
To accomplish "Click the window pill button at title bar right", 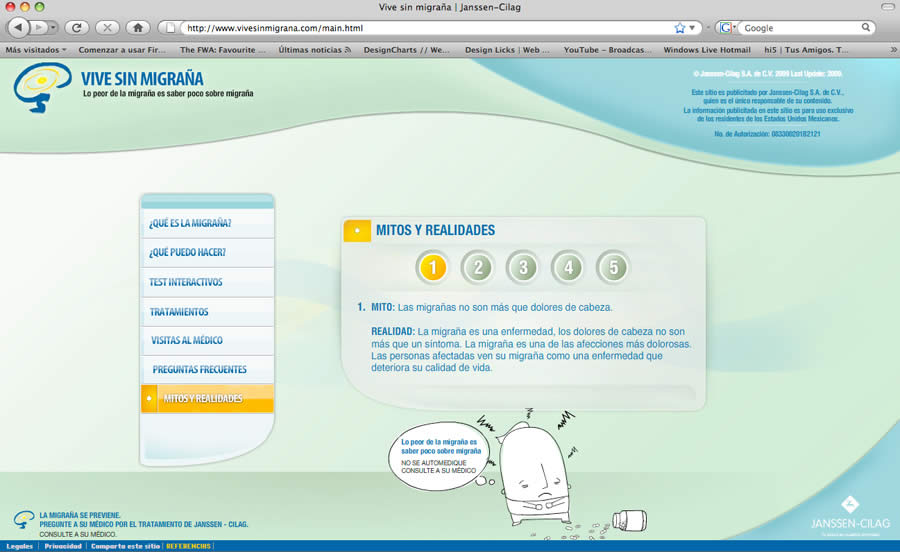I will 887,7.
